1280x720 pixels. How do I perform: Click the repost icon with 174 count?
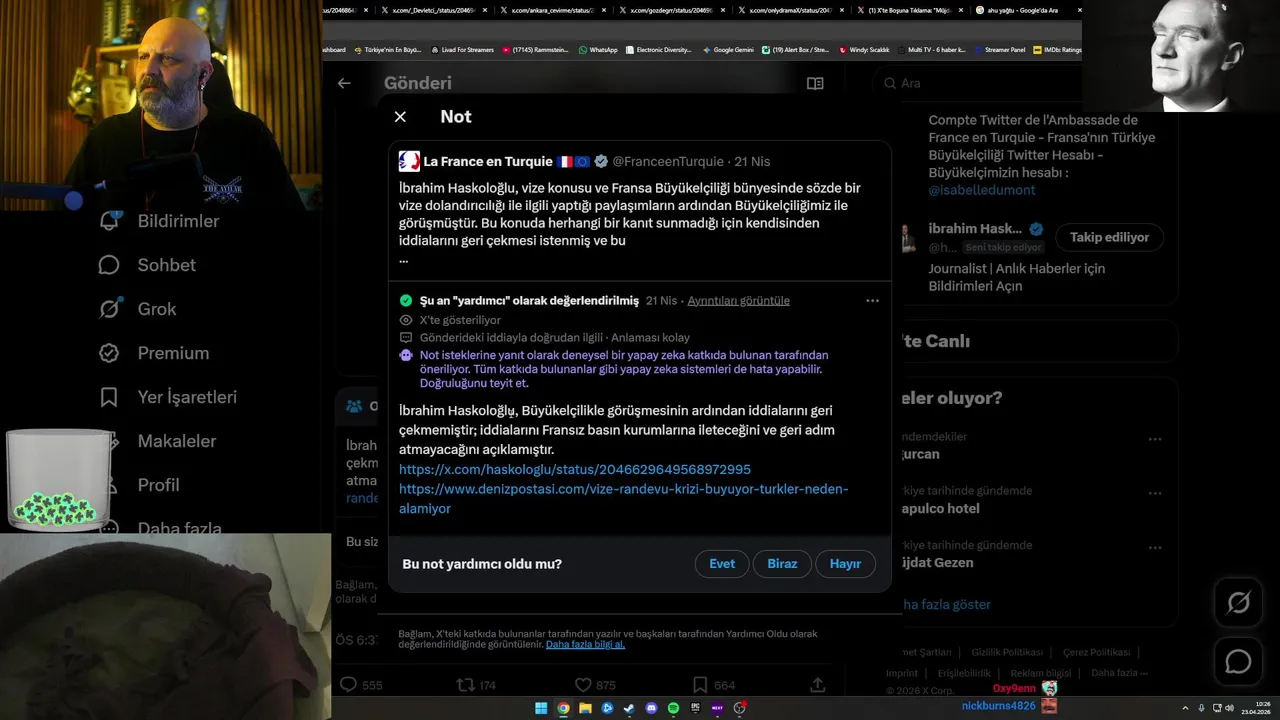click(x=465, y=685)
